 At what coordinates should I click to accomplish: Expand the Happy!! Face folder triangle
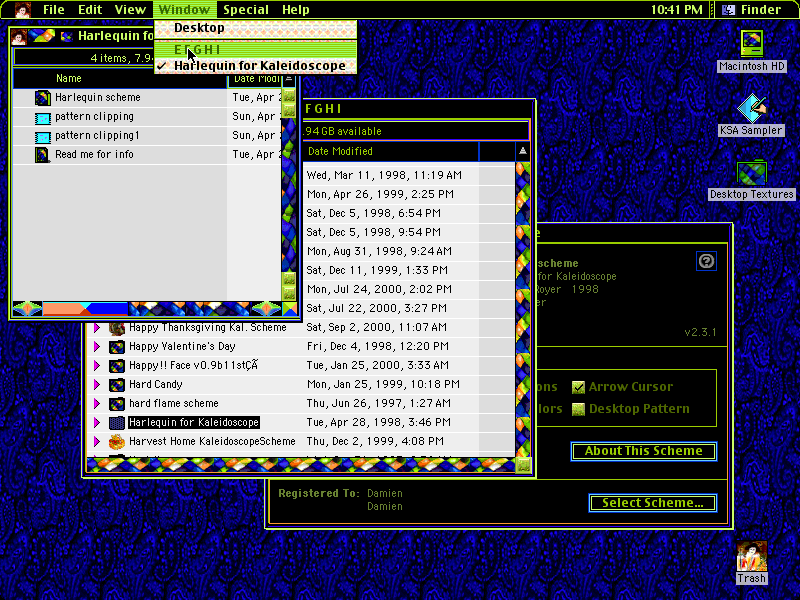click(x=97, y=366)
